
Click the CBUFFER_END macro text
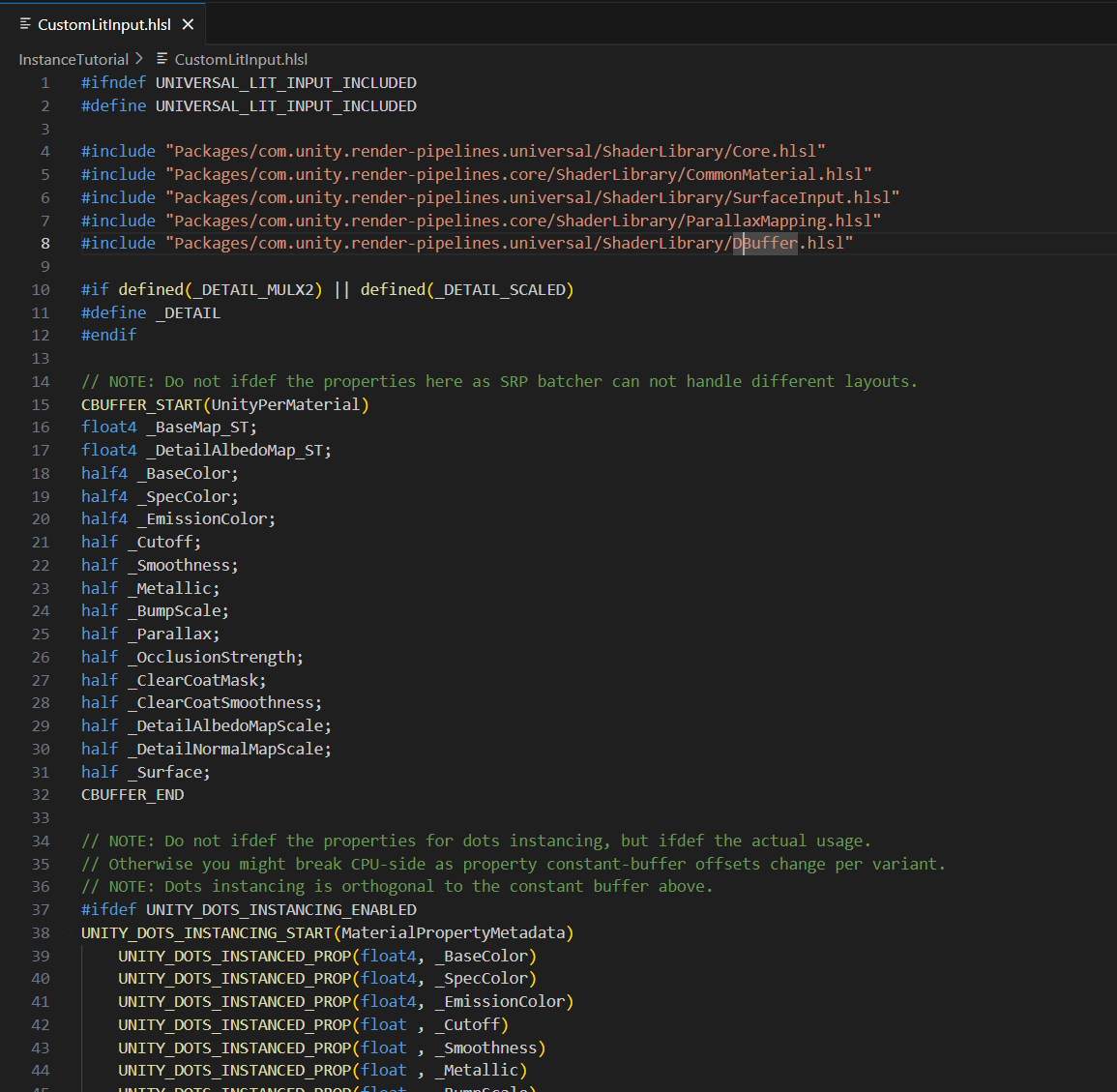point(132,795)
